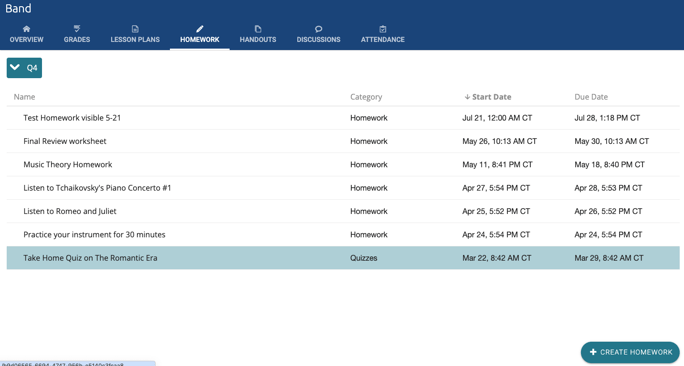Open Listen to Romeo and Juliet

tap(70, 211)
